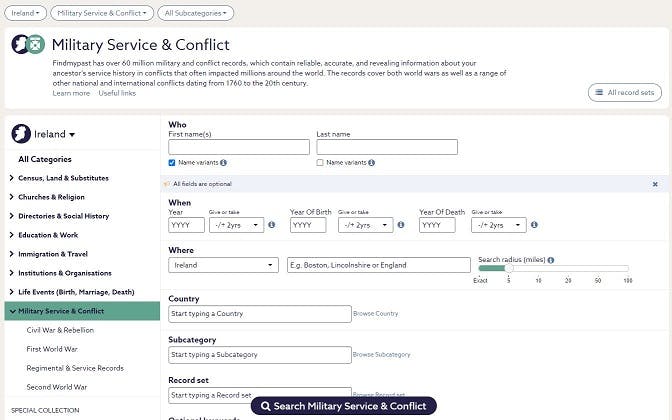Click Browse Subcategory link
Screen dimensions: 672x420
(381, 354)
